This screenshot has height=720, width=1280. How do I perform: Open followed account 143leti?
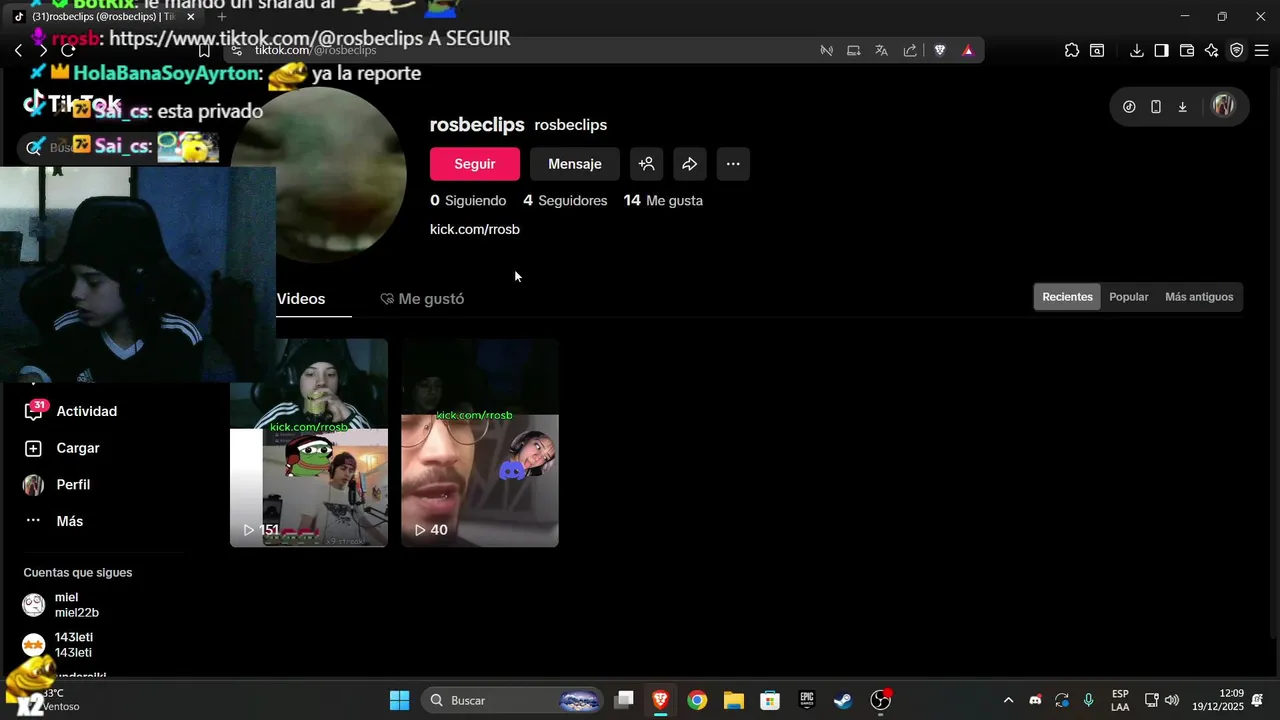tap(58, 645)
